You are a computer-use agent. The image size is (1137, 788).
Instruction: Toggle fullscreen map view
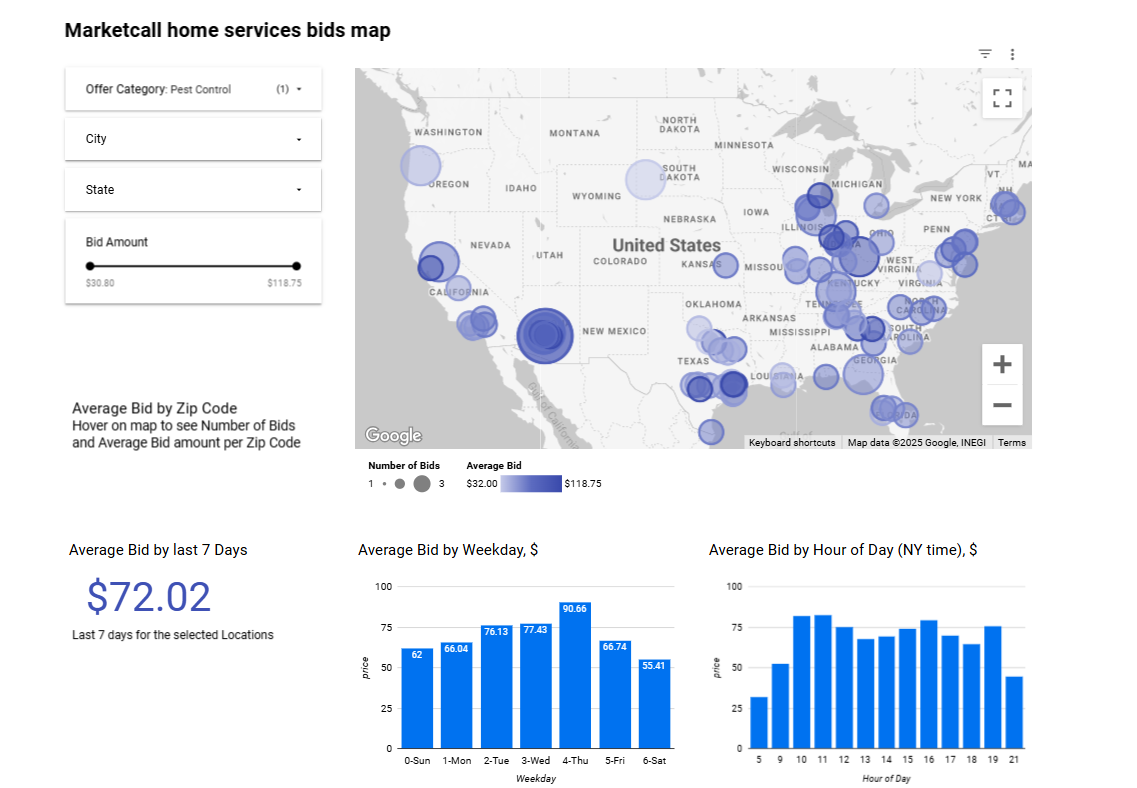(x=1002, y=98)
